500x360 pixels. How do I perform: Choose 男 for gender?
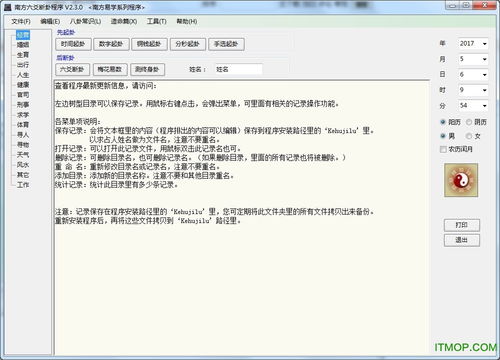[x=447, y=136]
